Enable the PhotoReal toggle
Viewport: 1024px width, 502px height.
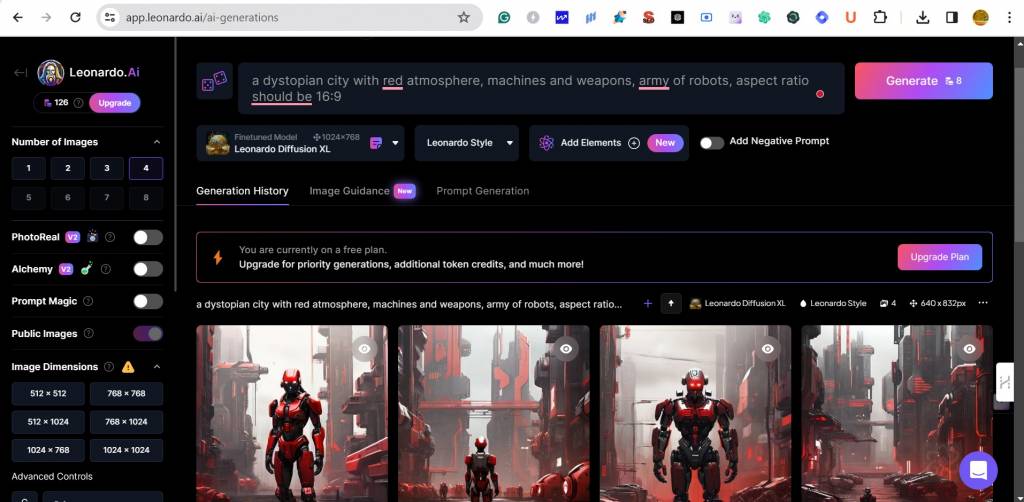[x=147, y=237]
